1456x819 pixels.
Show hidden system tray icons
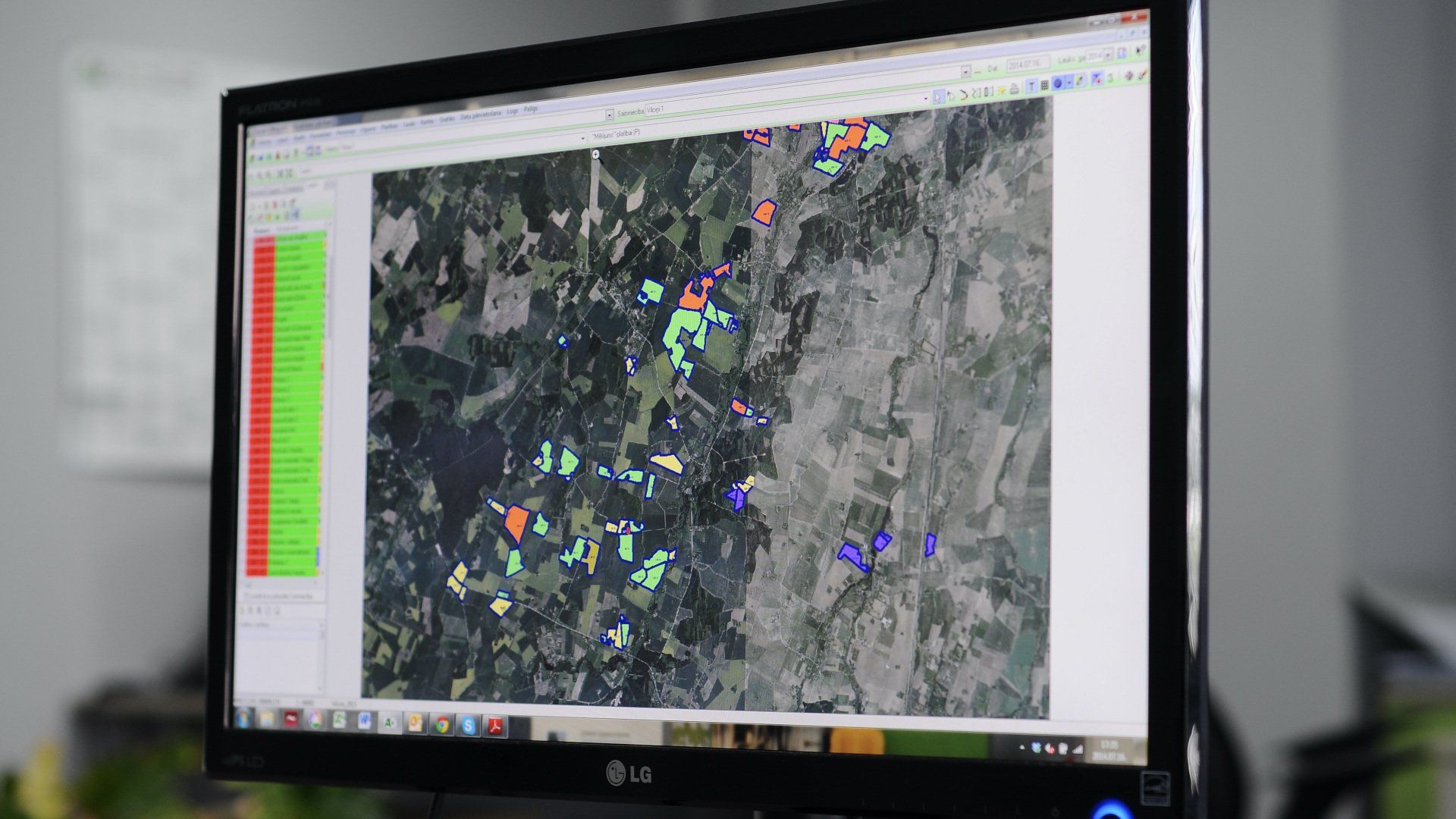point(1023,747)
